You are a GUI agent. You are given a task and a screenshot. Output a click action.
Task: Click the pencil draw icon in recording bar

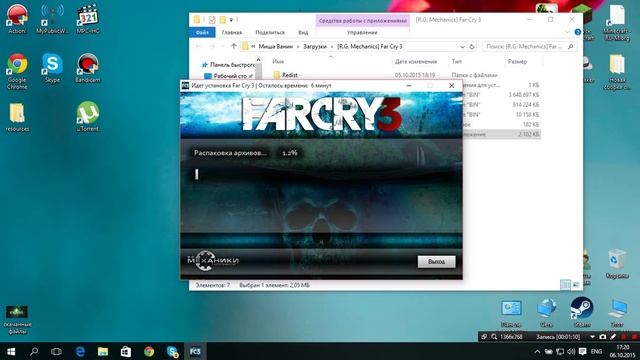pyautogui.click(x=613, y=337)
